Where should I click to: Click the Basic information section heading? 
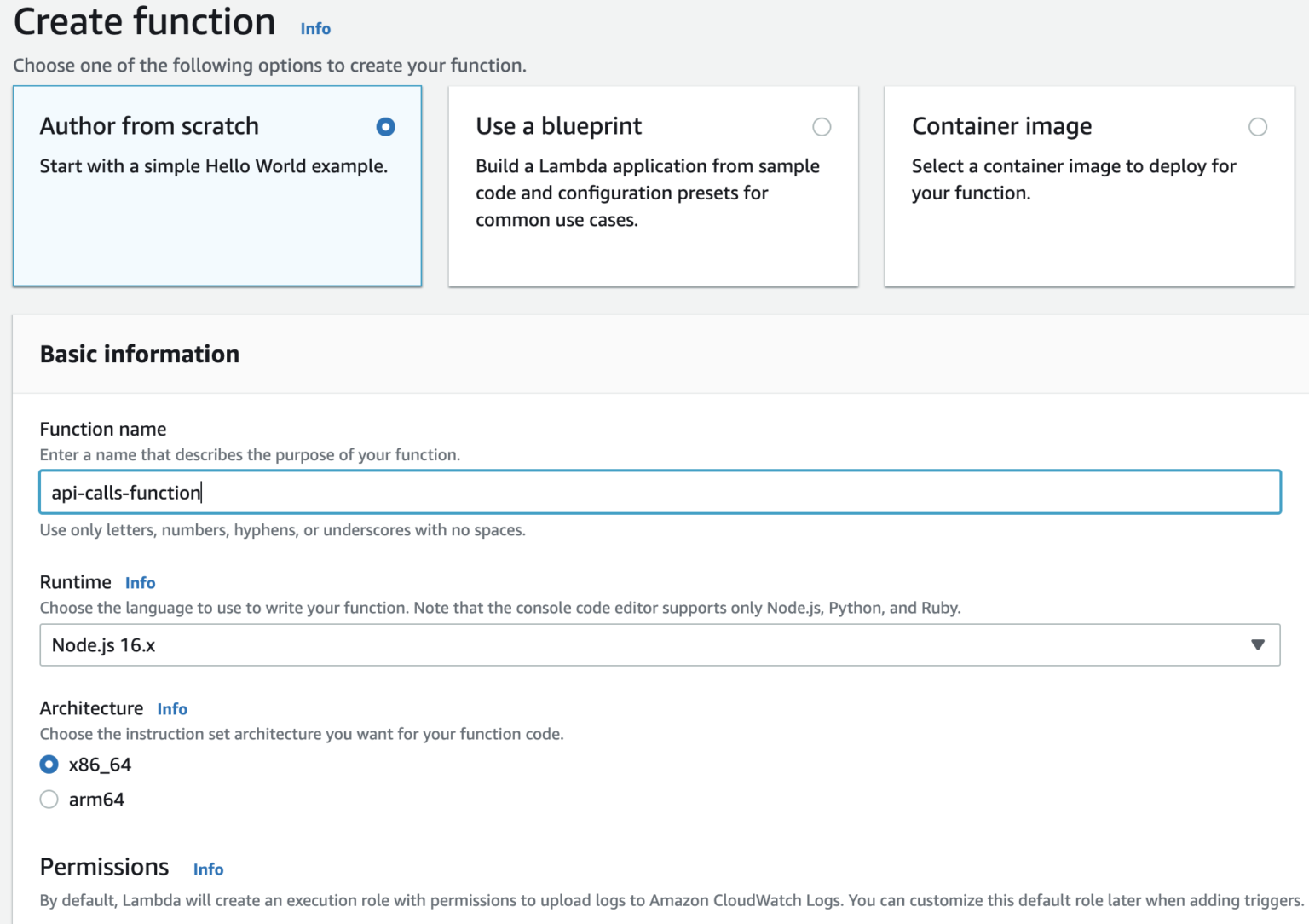coord(139,354)
